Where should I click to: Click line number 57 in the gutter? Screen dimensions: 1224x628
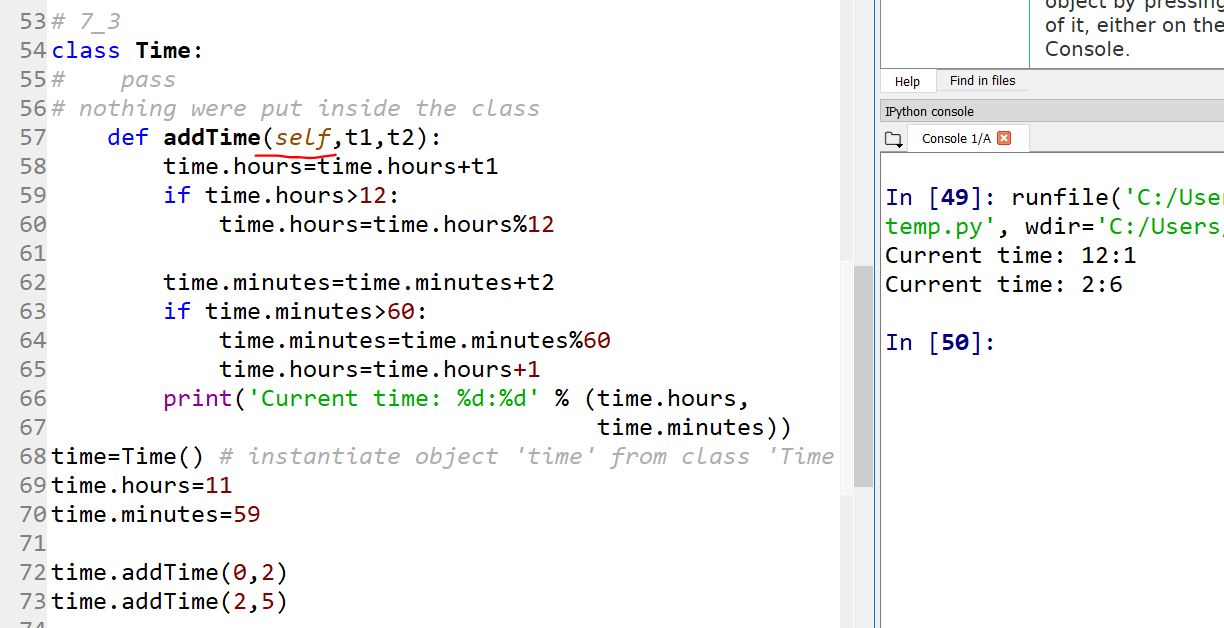[33, 137]
